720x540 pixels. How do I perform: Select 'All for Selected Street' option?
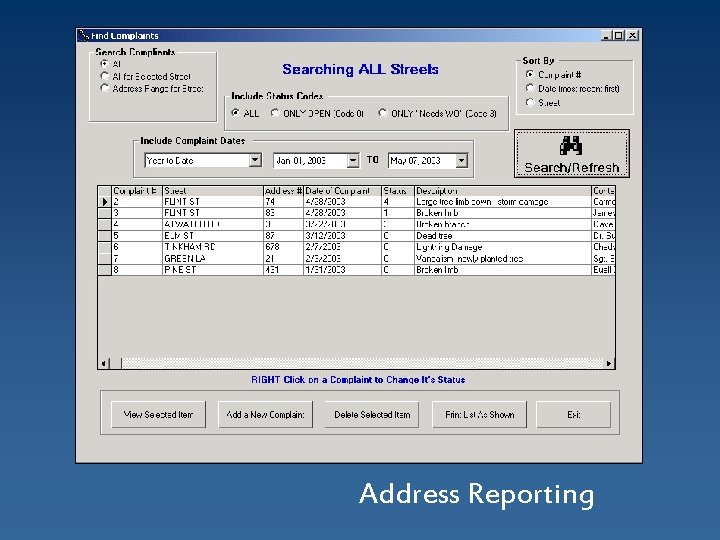(x=104, y=76)
